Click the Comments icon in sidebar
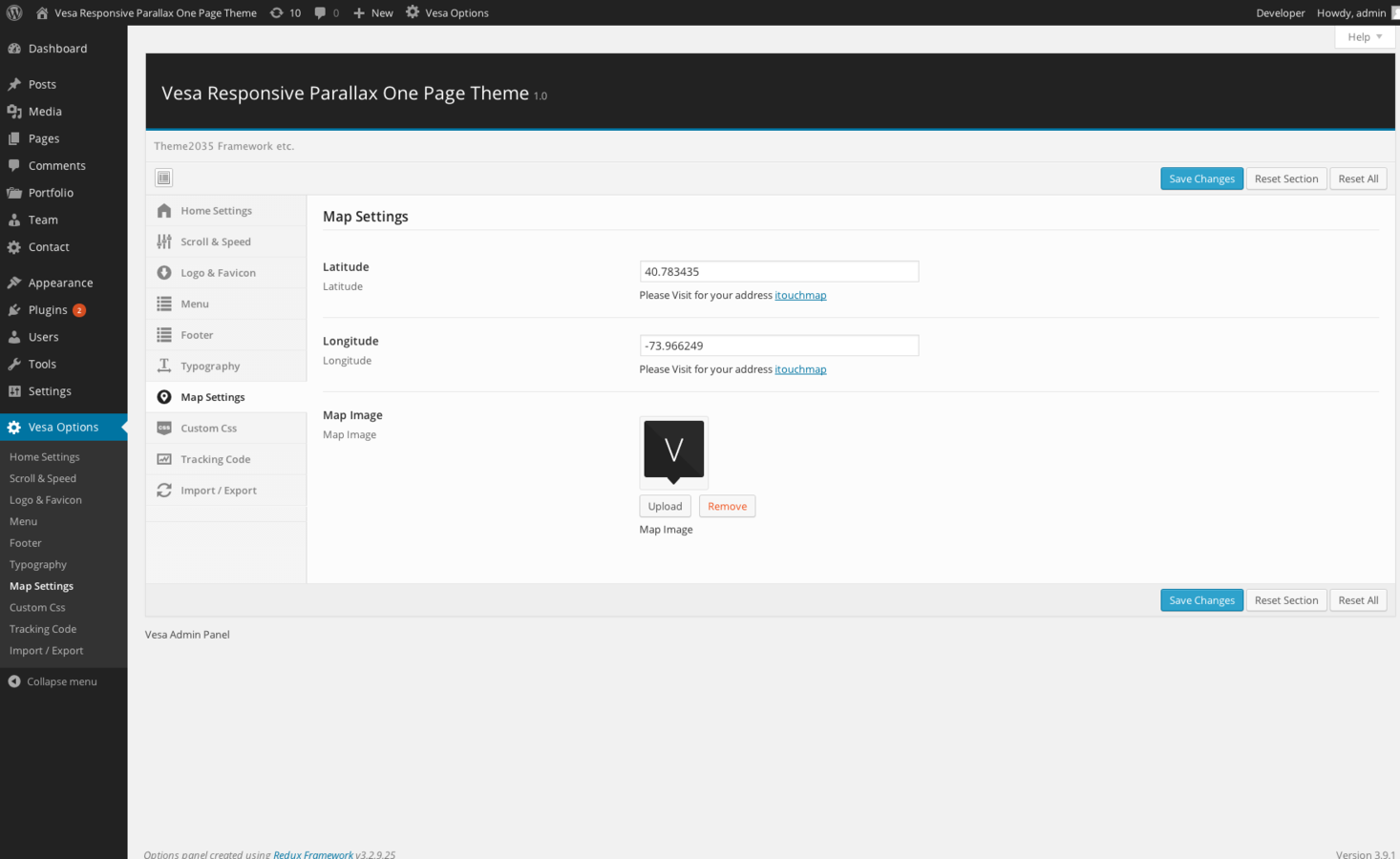 point(14,165)
